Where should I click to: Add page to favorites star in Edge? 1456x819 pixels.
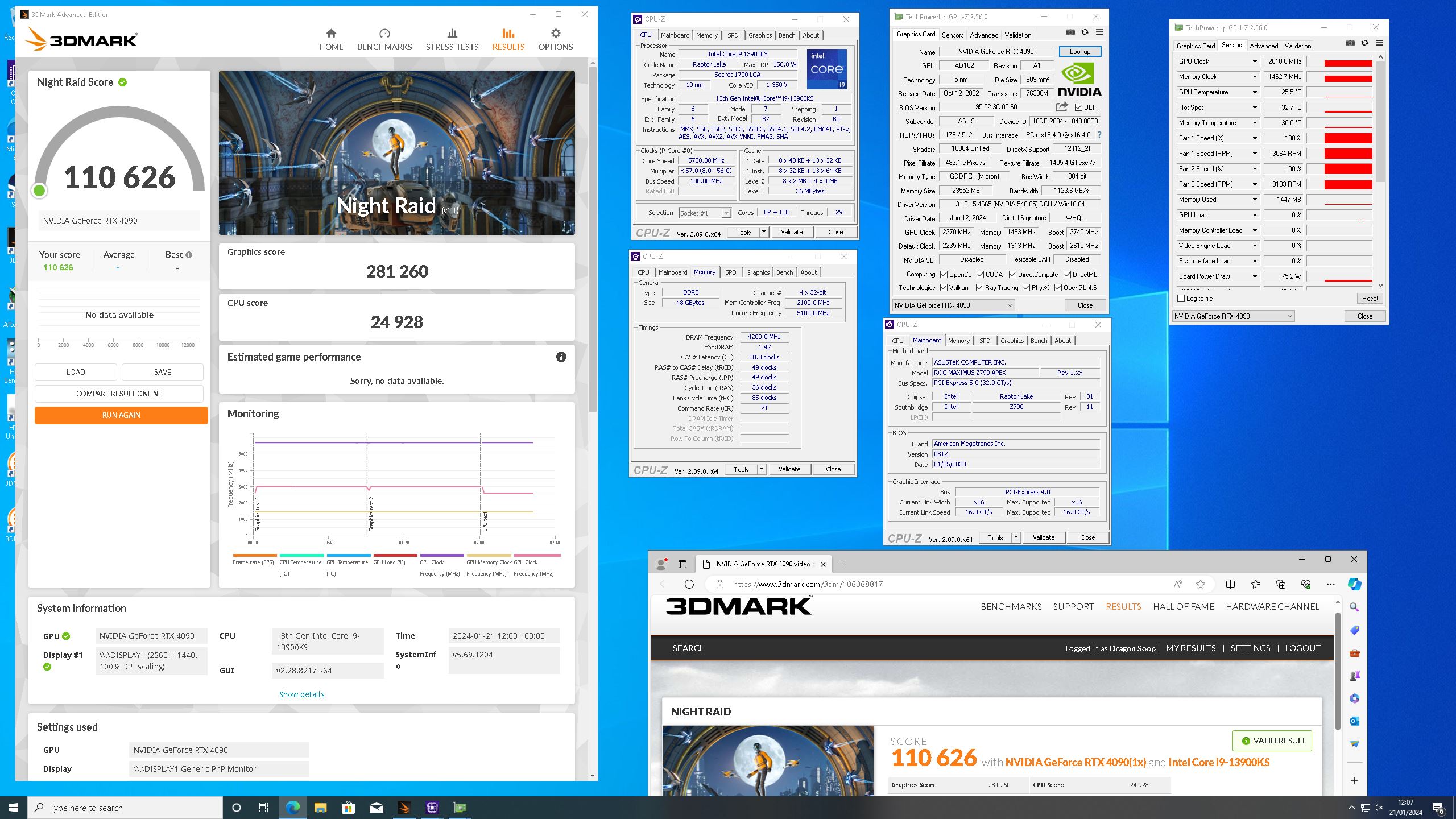point(1201,584)
